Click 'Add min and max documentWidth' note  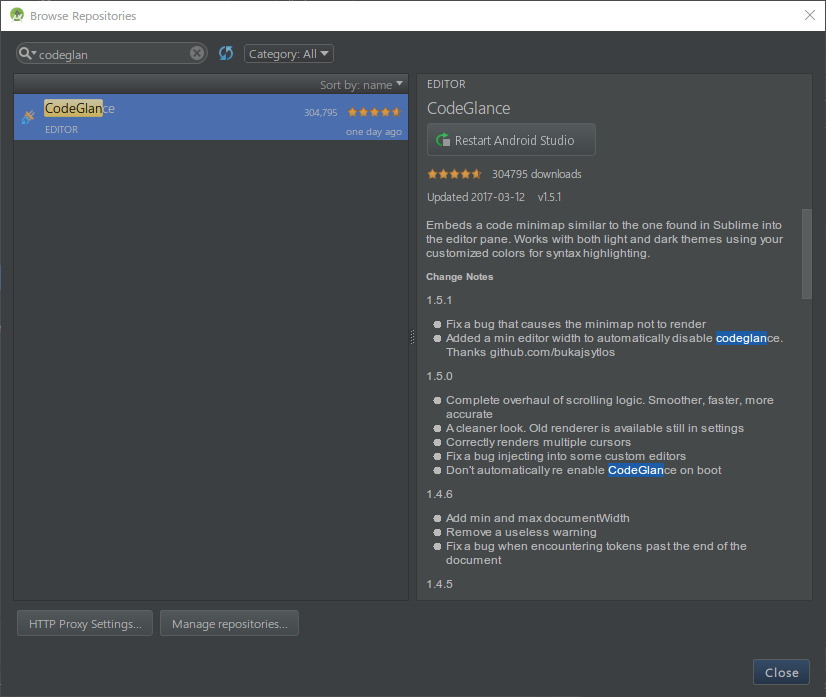(x=537, y=518)
